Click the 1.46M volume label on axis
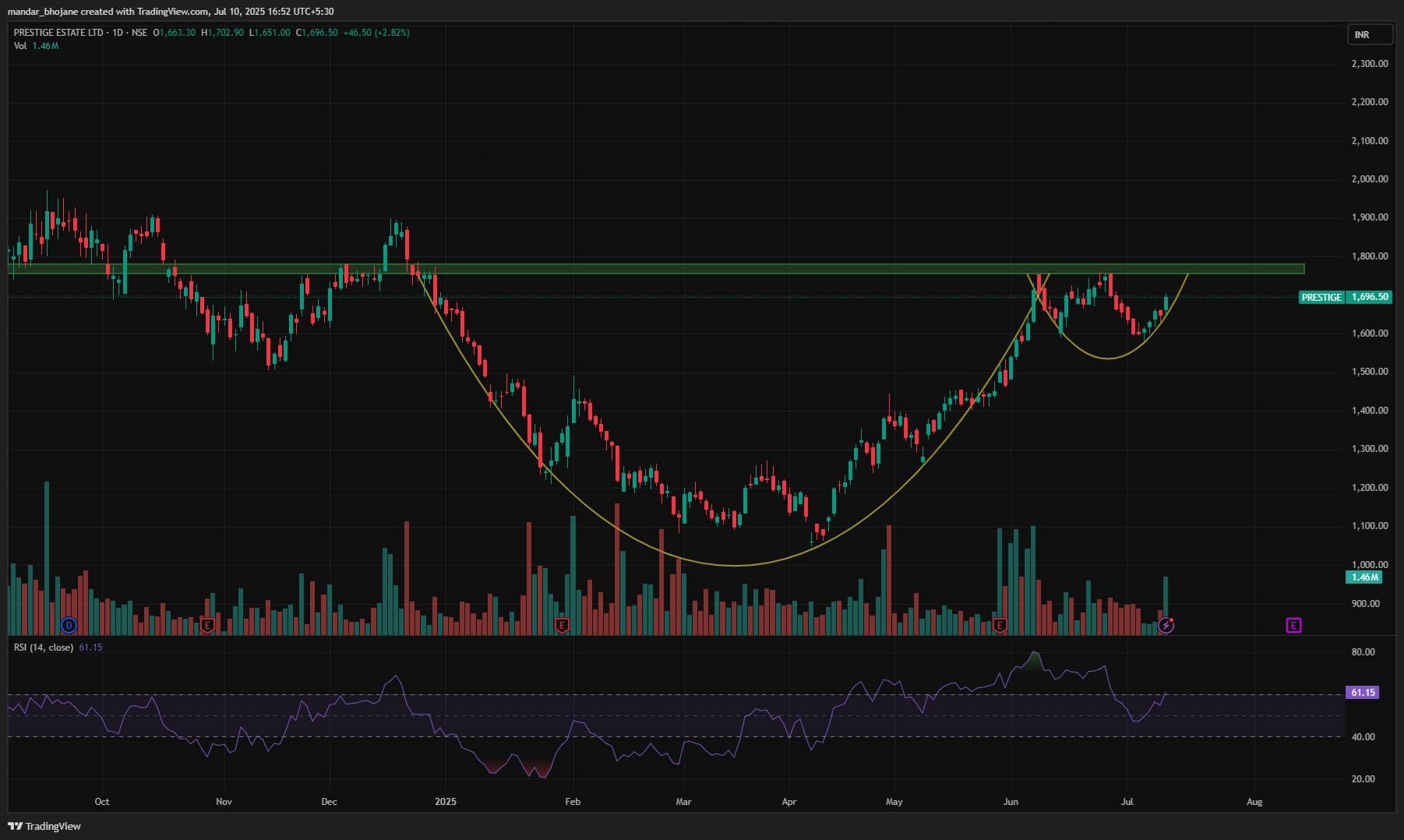This screenshot has width=1404, height=840. coord(1364,577)
